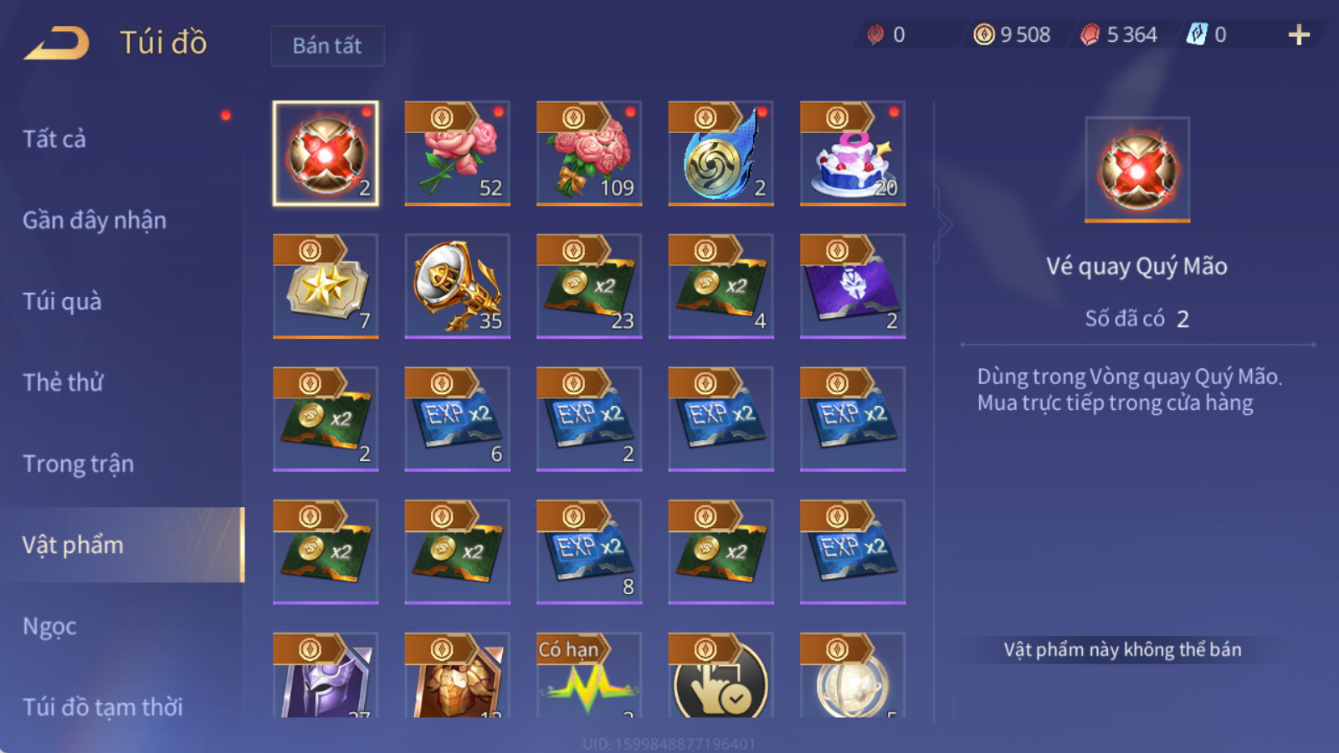Open the Tất cả tab
The height and width of the screenshot is (753, 1339).
[x=54, y=139]
